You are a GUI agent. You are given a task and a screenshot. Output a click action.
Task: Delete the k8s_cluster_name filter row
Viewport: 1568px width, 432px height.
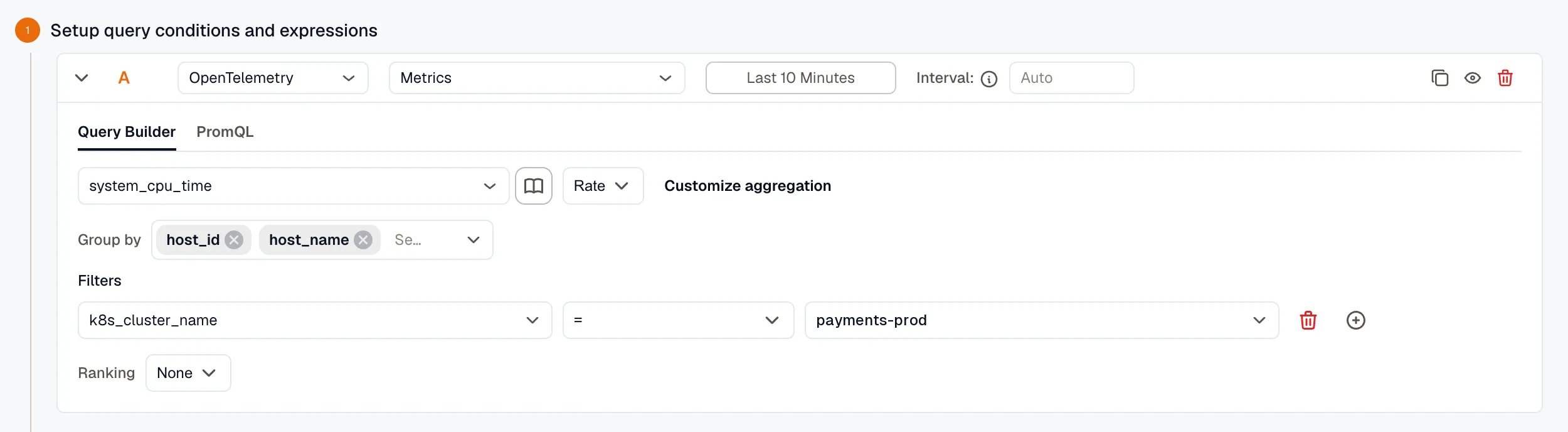pos(1308,320)
